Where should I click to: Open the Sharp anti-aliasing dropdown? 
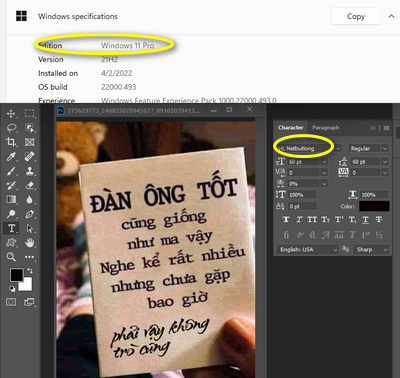point(371,249)
